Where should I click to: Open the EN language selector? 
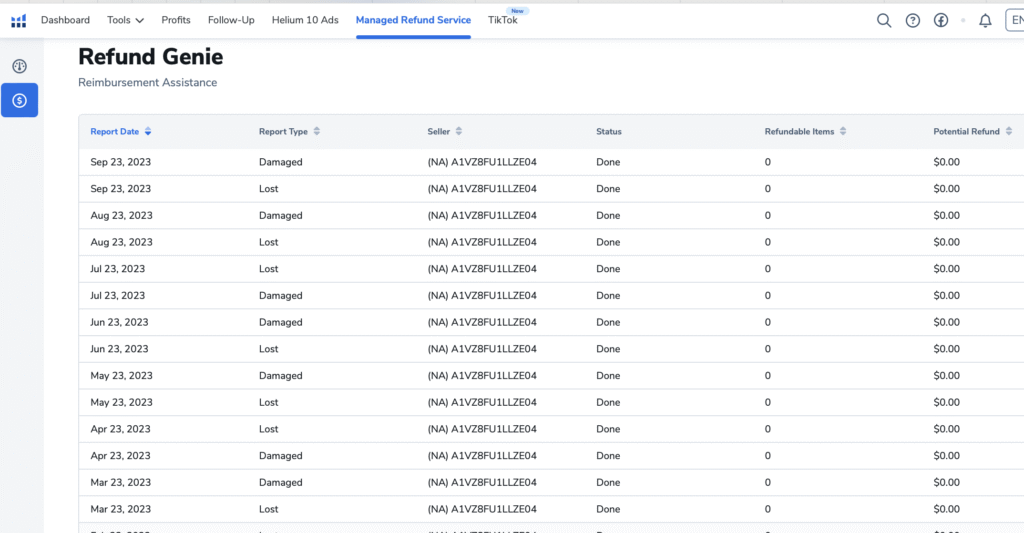pyautogui.click(x=1014, y=21)
